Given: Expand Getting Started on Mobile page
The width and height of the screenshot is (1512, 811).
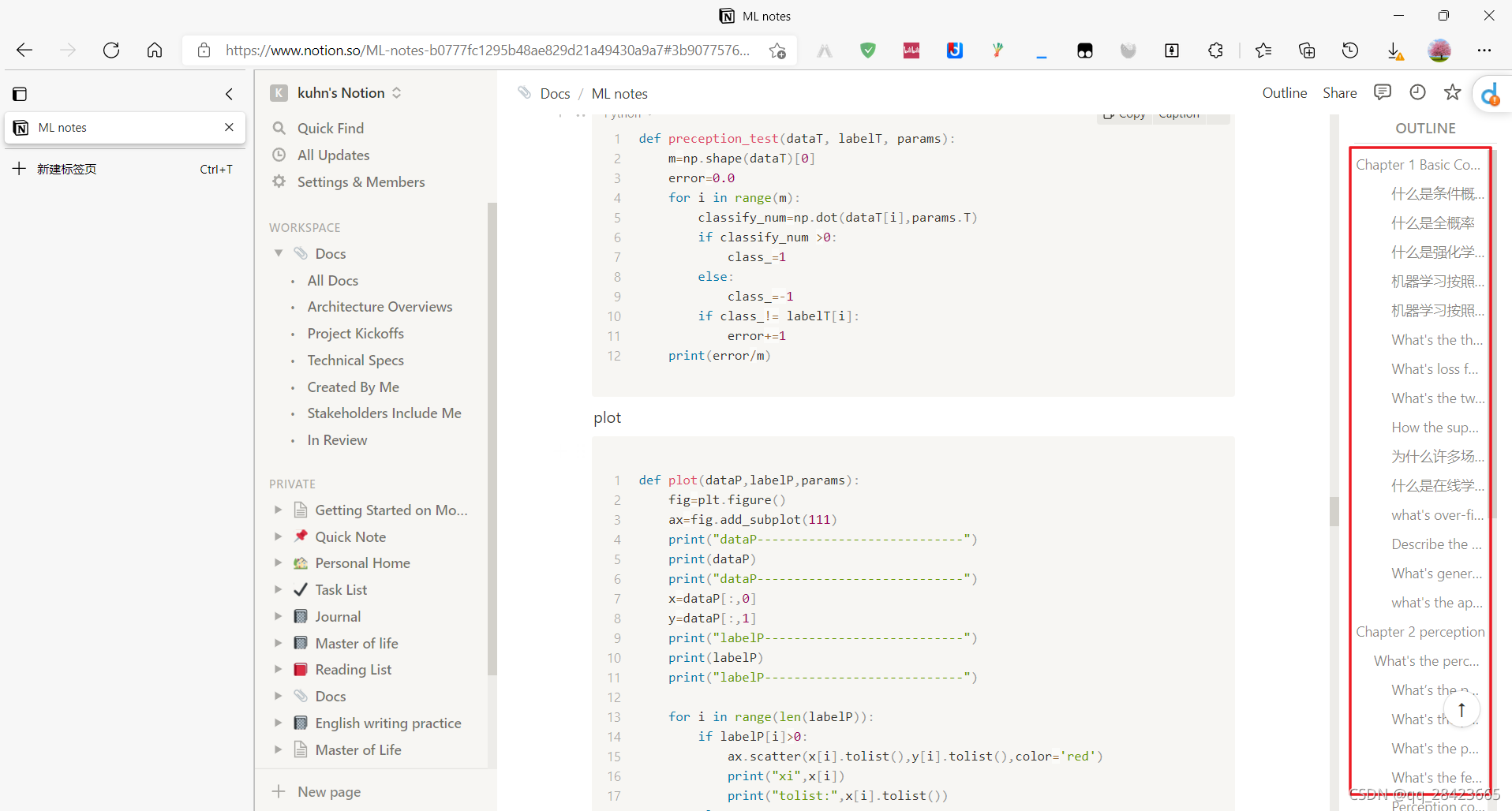Looking at the screenshot, I should pyautogui.click(x=278, y=510).
